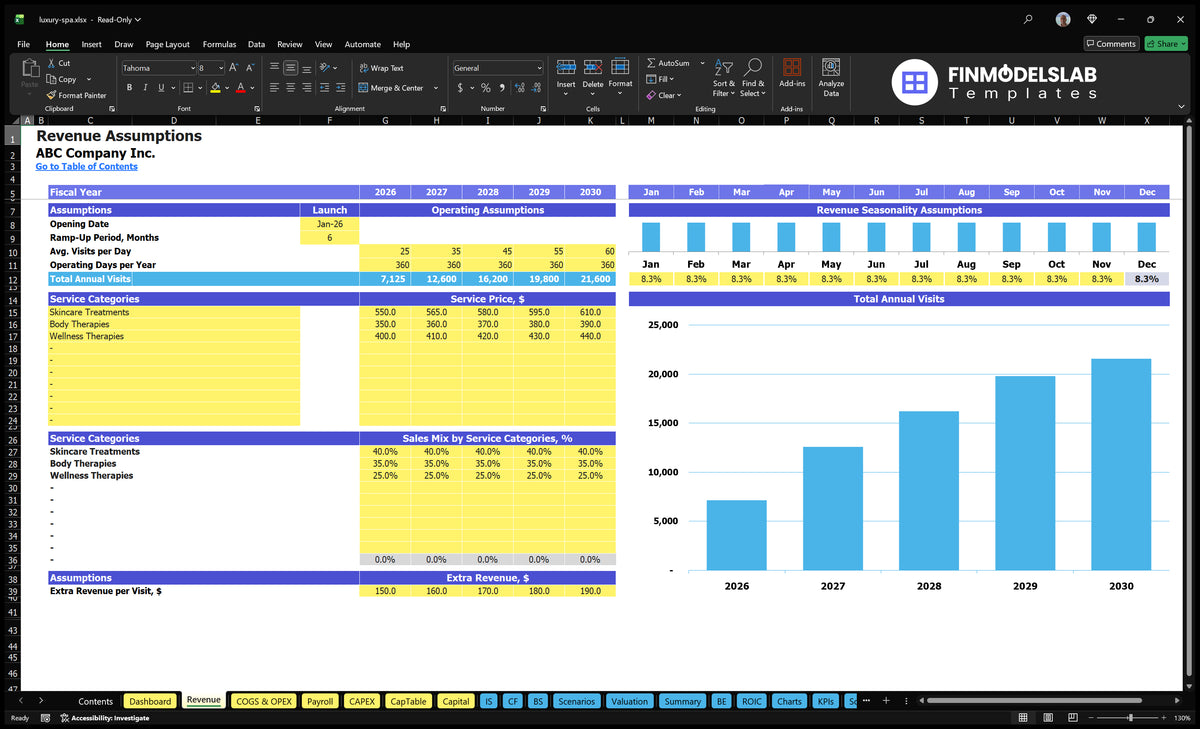Increase the indent level
Screen dimensions: 1200x729
[x=339, y=88]
